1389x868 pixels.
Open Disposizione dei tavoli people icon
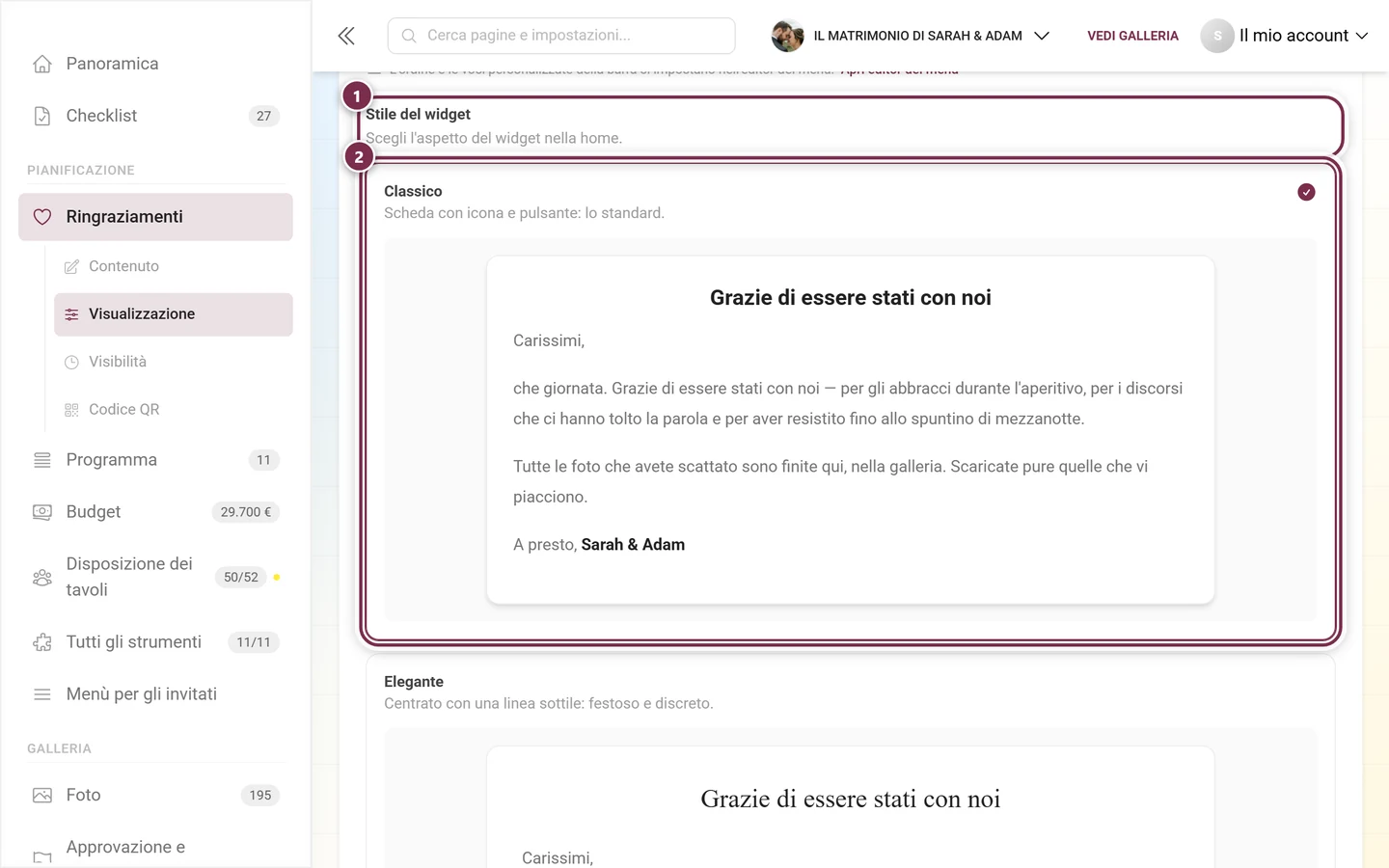click(42, 577)
